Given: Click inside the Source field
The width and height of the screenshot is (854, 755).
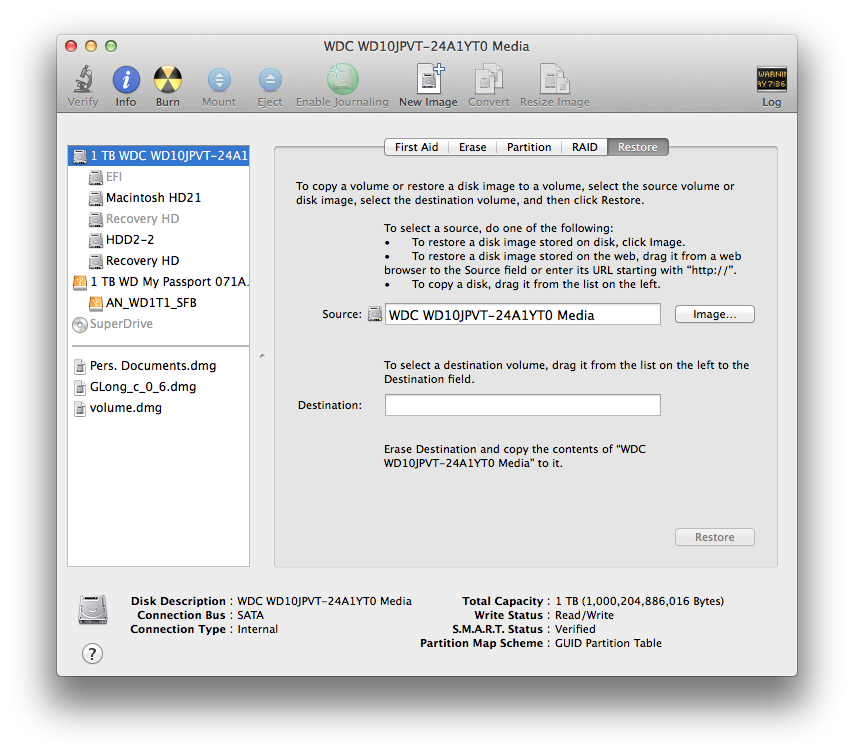Looking at the screenshot, I should [x=523, y=314].
